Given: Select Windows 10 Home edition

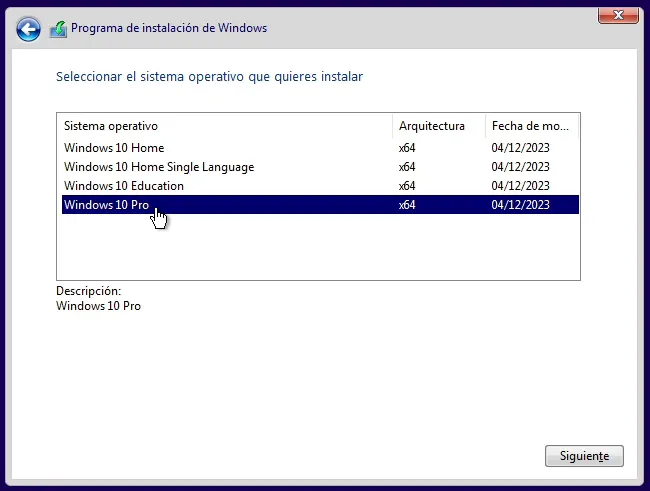Looking at the screenshot, I should [320, 148].
